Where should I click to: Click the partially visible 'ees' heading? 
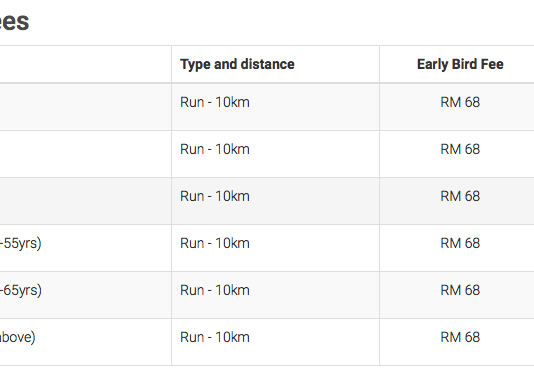pyautogui.click(x=14, y=22)
